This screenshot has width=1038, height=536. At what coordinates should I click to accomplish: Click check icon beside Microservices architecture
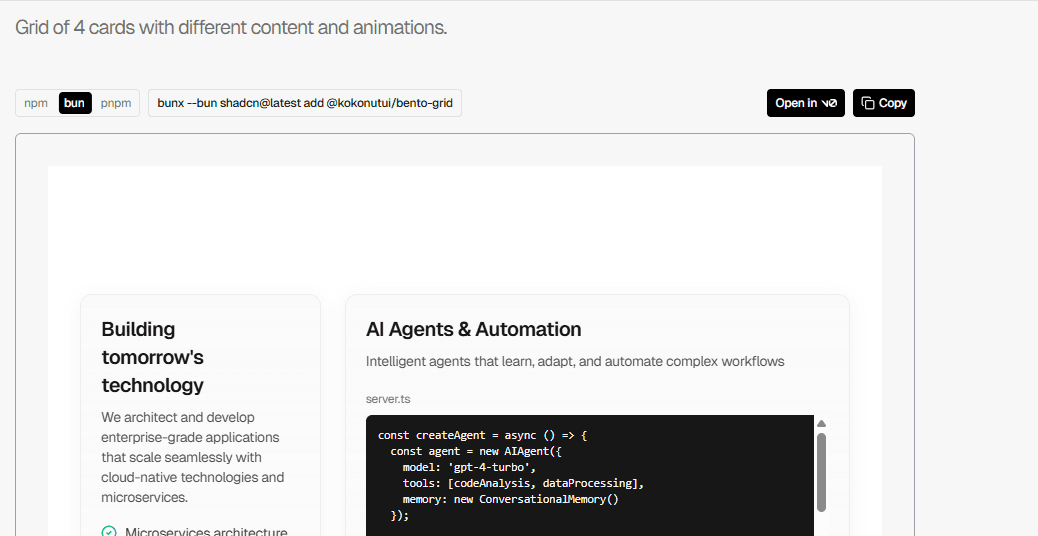(x=109, y=531)
